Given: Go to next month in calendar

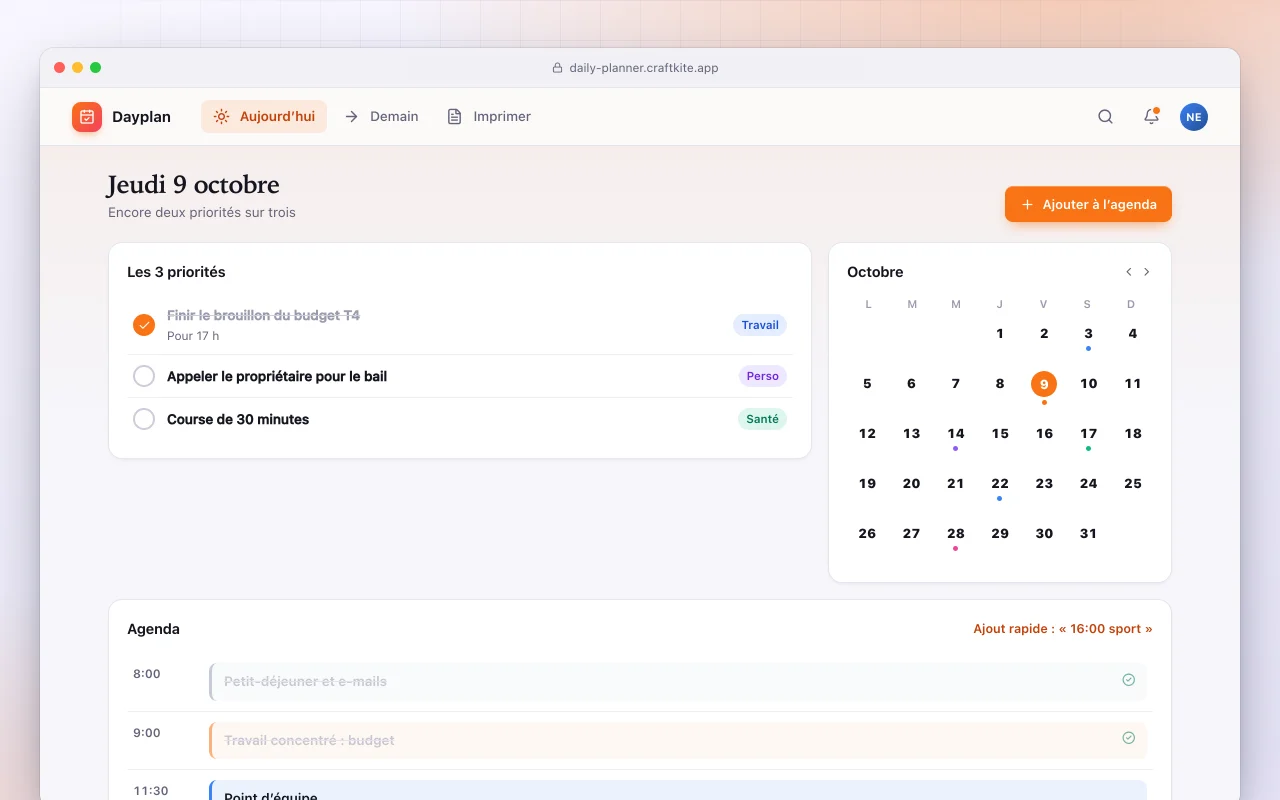Looking at the screenshot, I should tap(1147, 272).
